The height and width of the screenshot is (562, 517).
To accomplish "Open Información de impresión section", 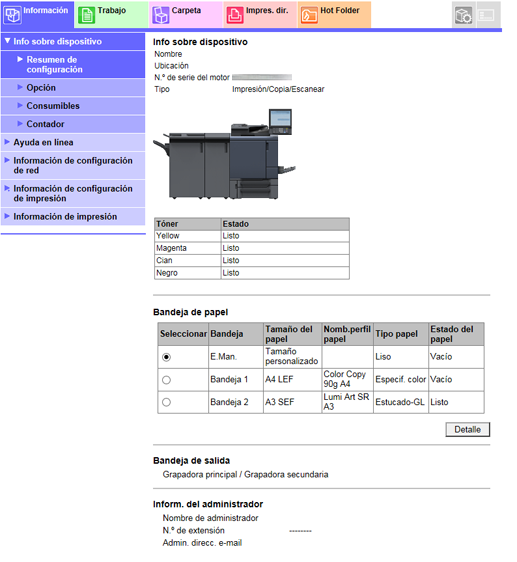I will (73, 216).
